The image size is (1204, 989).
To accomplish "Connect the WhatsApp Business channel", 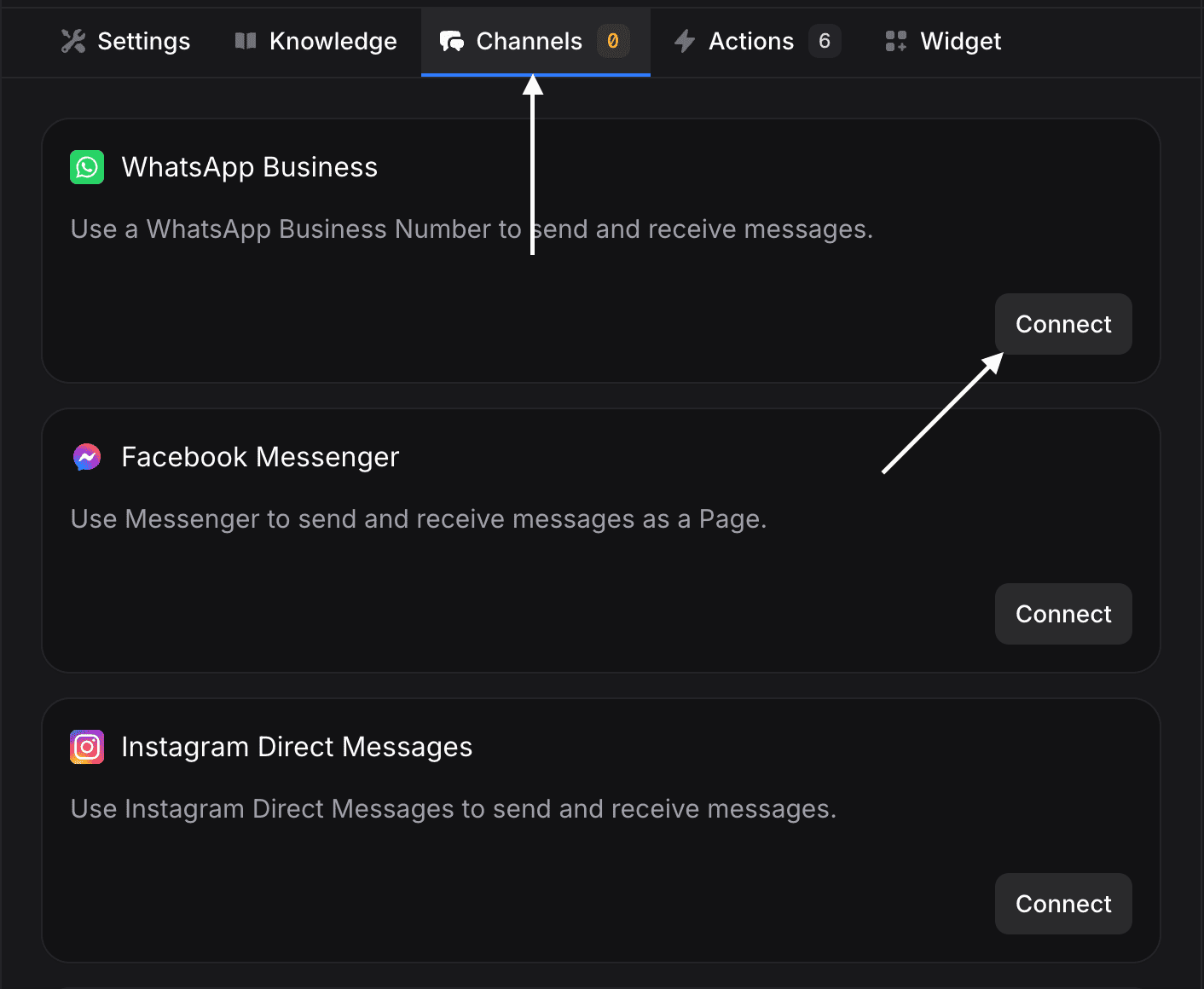I will (x=1063, y=324).
